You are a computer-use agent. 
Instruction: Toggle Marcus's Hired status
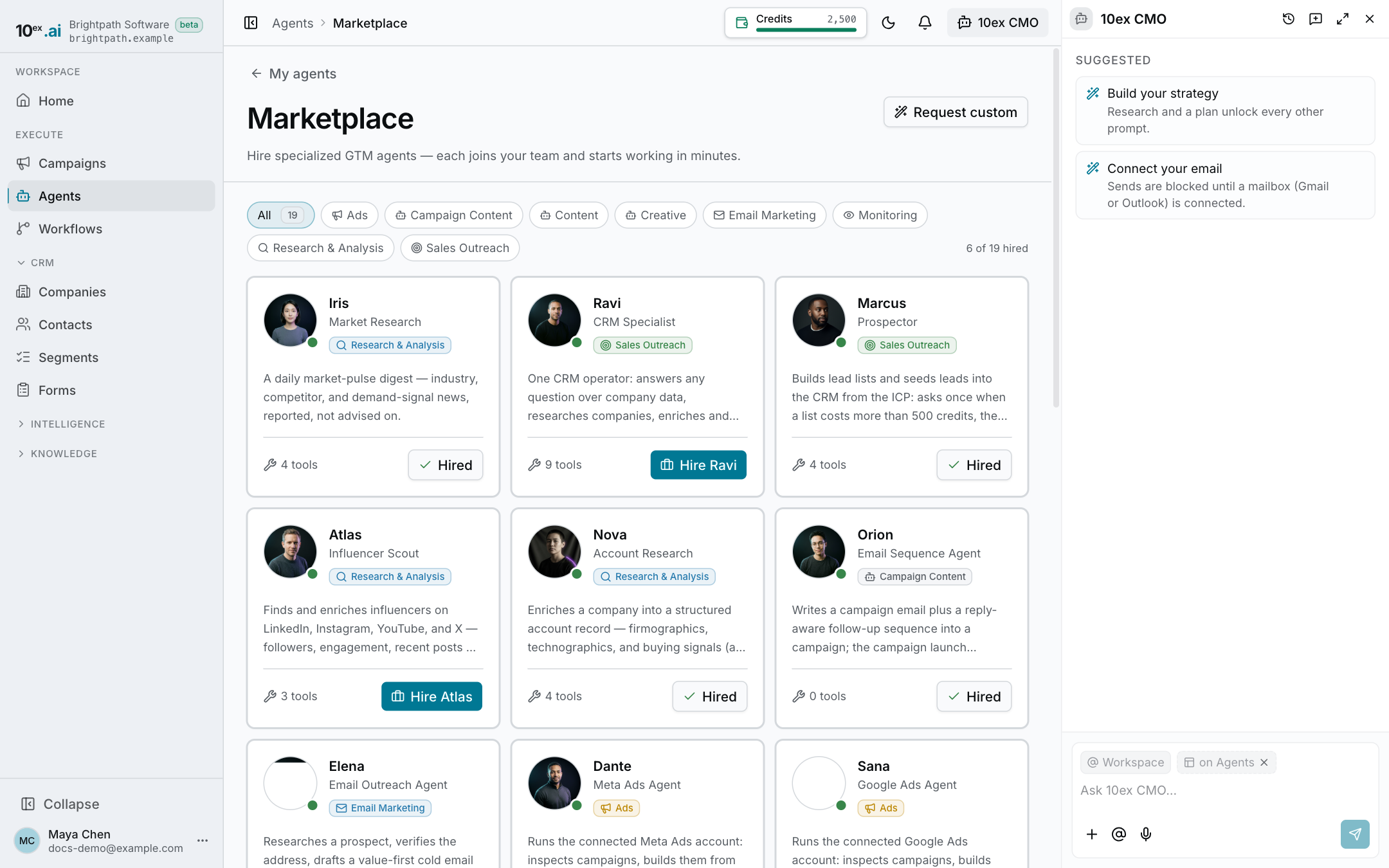tap(974, 465)
